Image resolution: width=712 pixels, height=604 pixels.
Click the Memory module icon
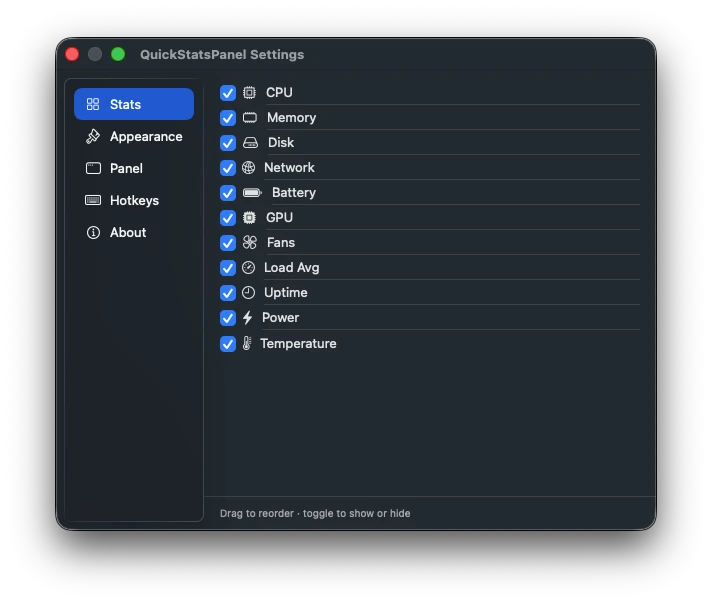click(250, 118)
